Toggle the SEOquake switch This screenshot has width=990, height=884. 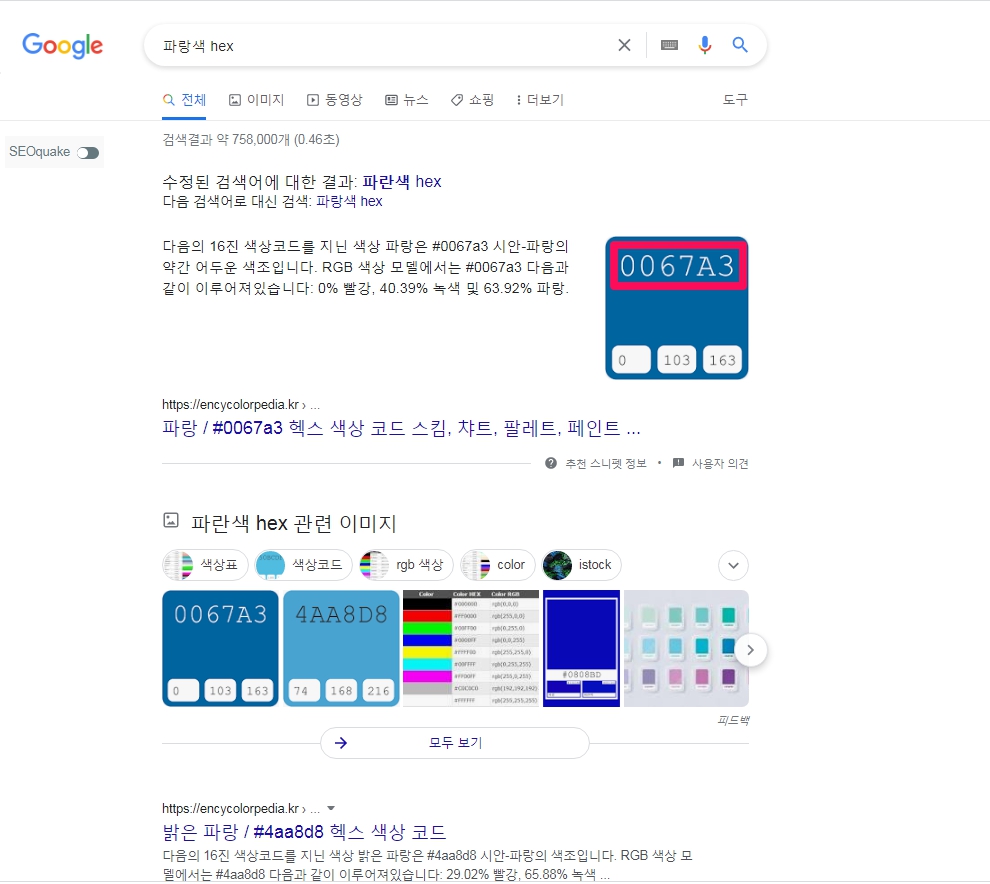(x=88, y=153)
